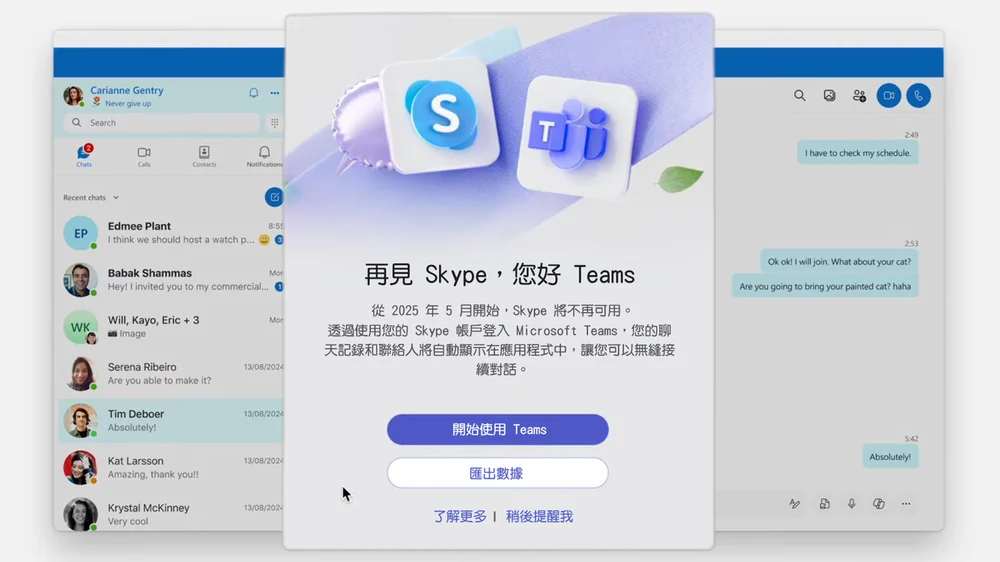Screen dimensions: 1000x562
Task: Choose 稍後提醒我 to dismiss the dialog
Action: click(x=539, y=517)
